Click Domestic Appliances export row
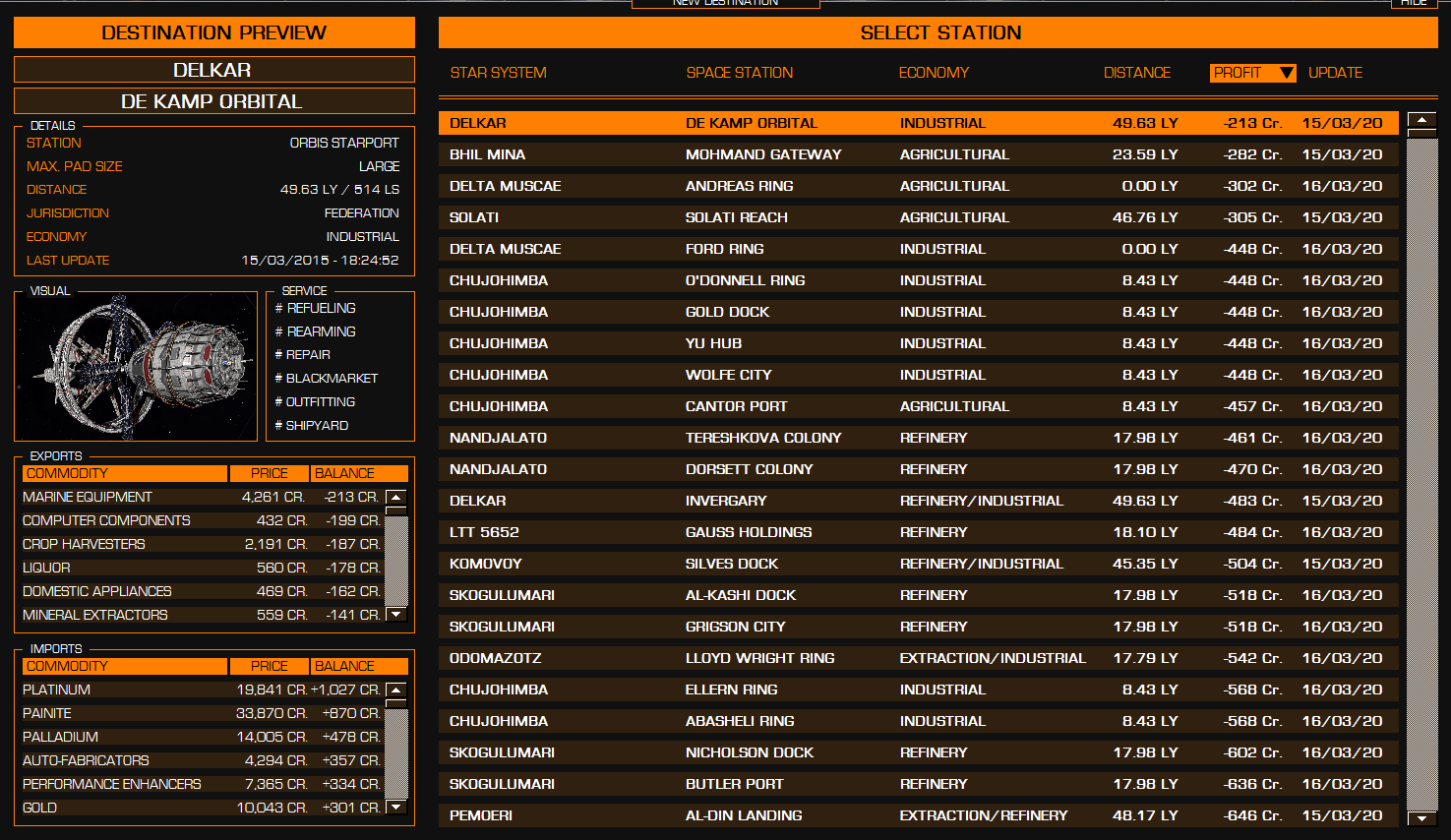This screenshot has height=840, width=1451. pos(202,591)
